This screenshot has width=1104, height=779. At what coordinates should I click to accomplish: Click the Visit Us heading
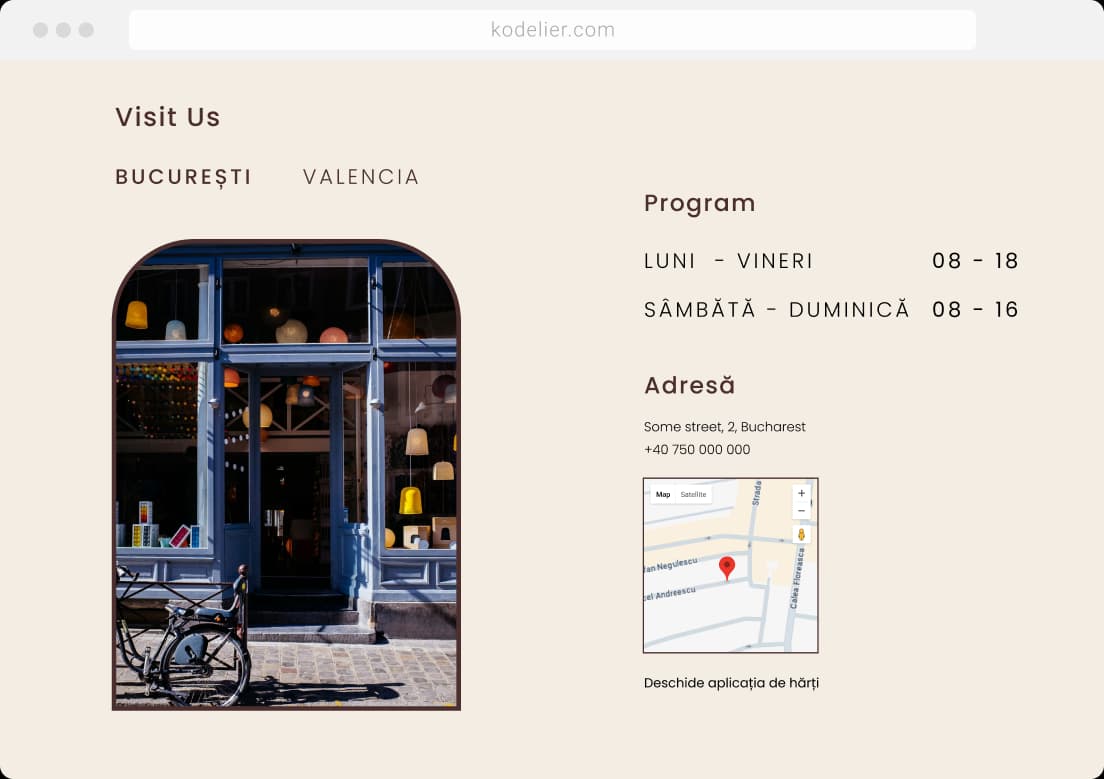tap(168, 117)
